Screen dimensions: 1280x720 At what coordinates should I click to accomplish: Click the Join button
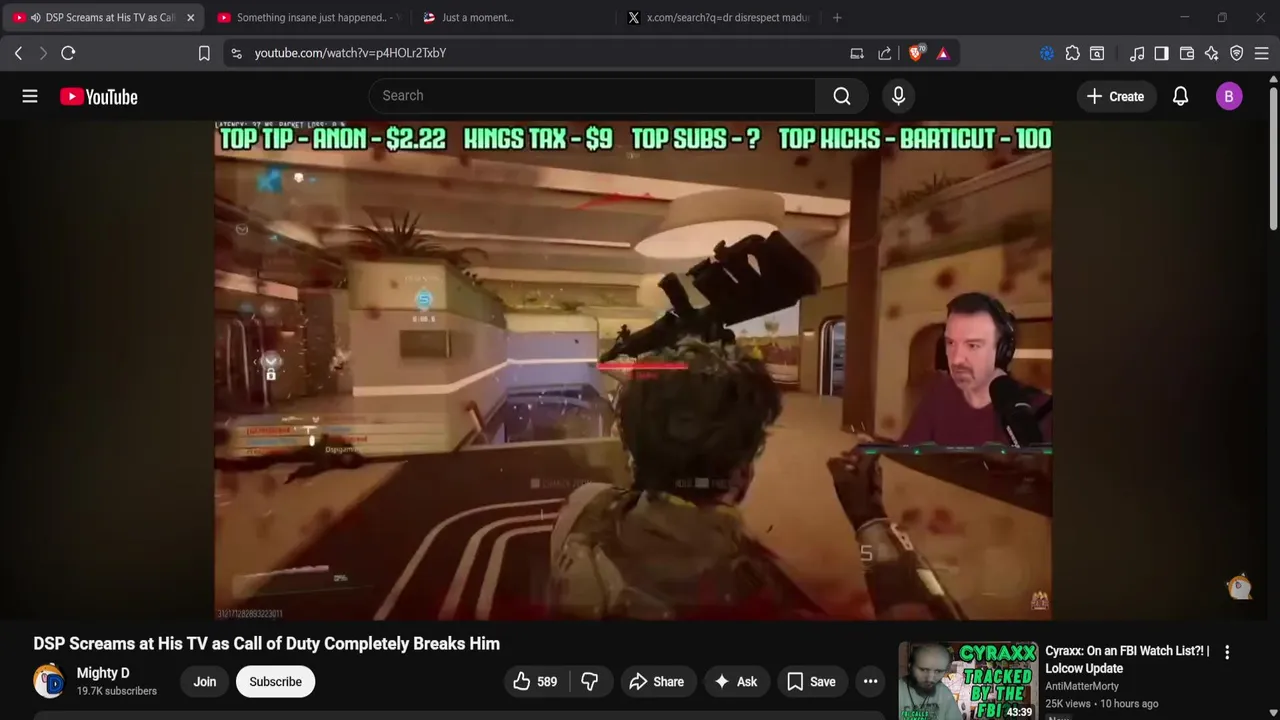tap(205, 682)
